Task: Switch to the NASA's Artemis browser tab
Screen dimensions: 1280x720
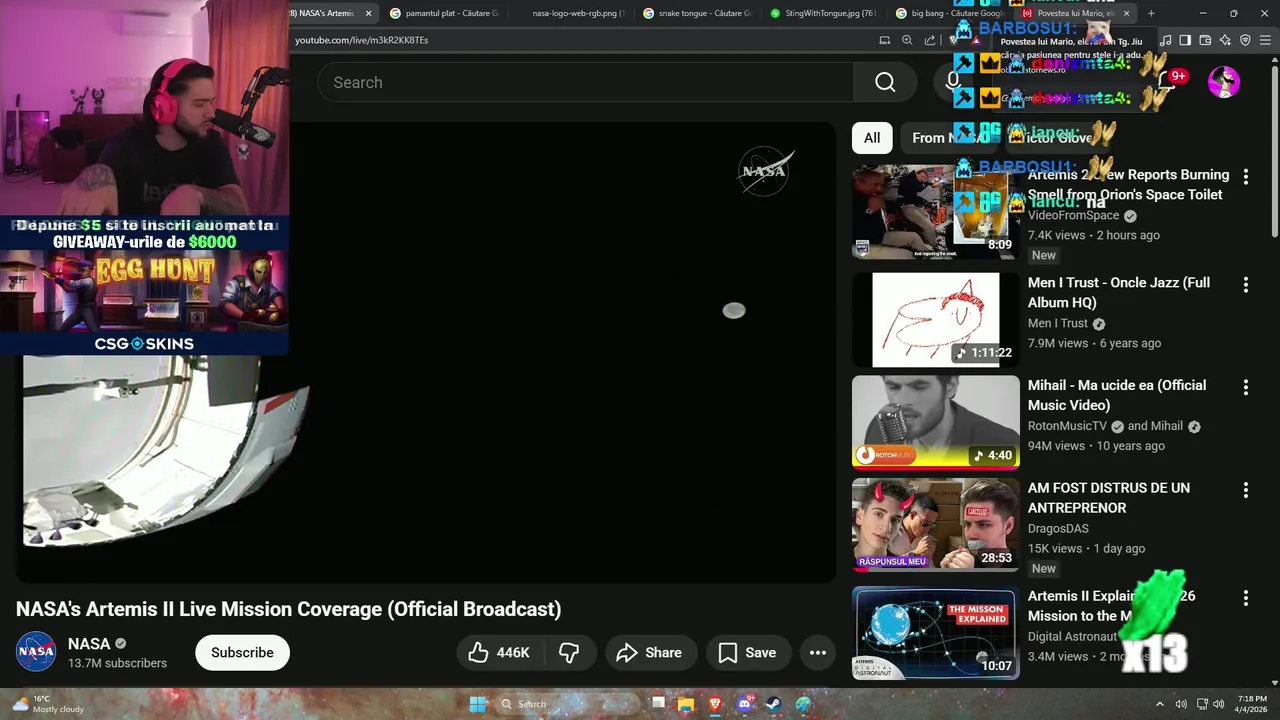Action: coord(325,13)
